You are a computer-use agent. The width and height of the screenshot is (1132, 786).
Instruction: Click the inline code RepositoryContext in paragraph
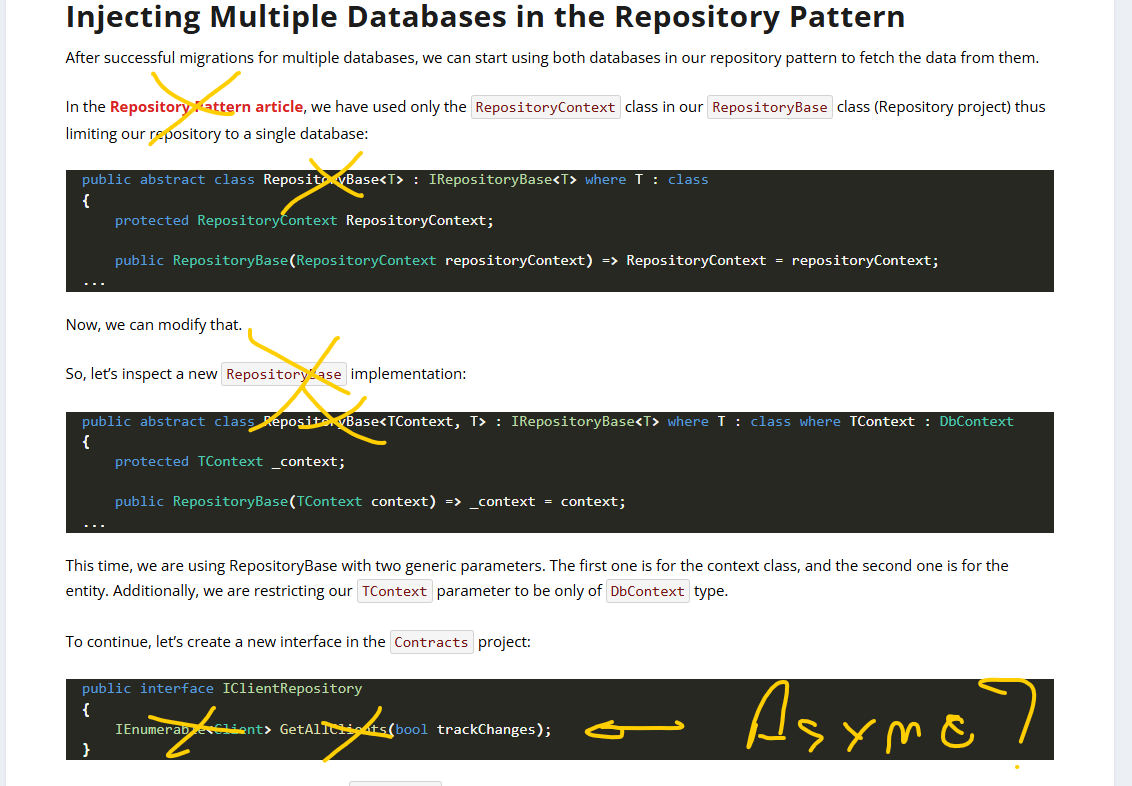coord(546,107)
